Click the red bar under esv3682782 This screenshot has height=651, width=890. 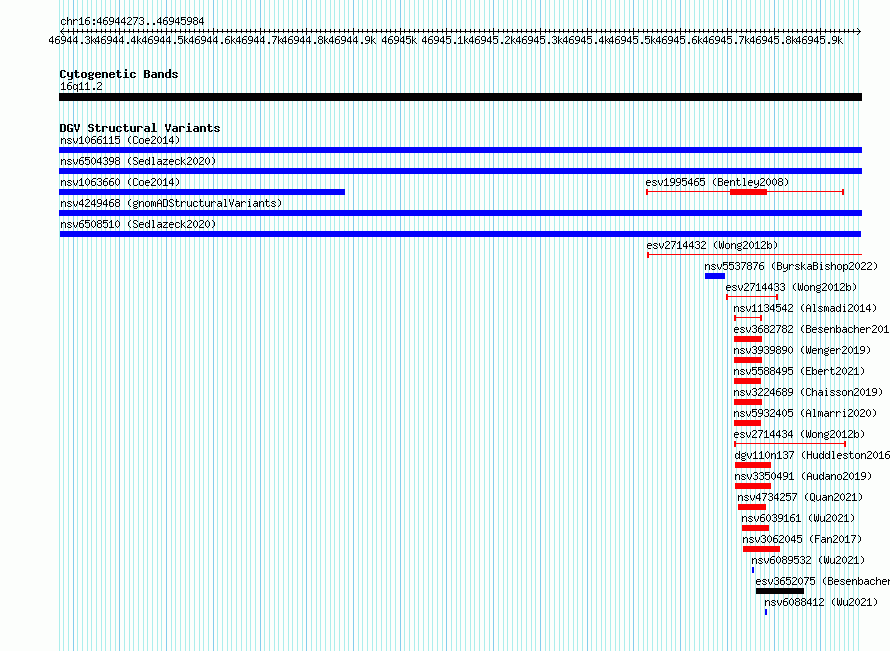tap(748, 339)
